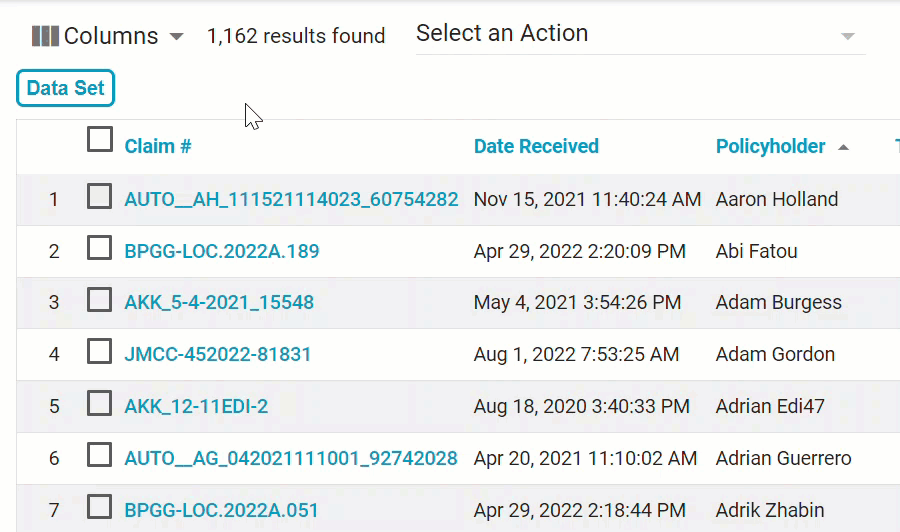Check the box beside JMCC-452022-81831
Image resolution: width=900 pixels, height=532 pixels.
coord(100,353)
